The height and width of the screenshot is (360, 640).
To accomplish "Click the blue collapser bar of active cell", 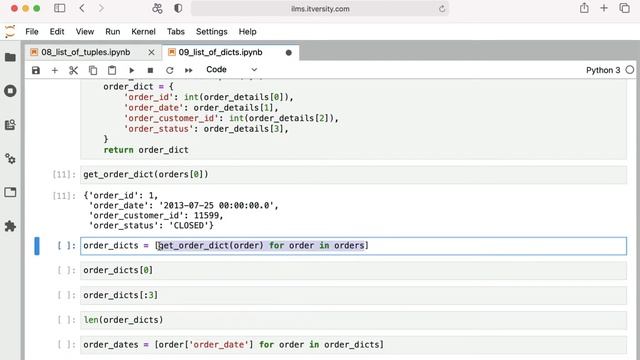I will point(37,246).
